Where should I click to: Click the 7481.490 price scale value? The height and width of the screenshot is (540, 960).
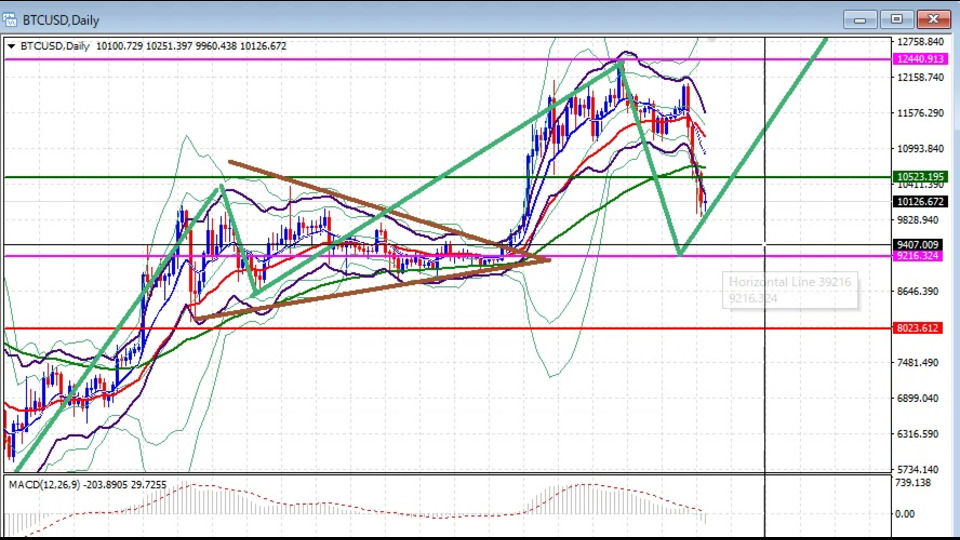[918, 363]
